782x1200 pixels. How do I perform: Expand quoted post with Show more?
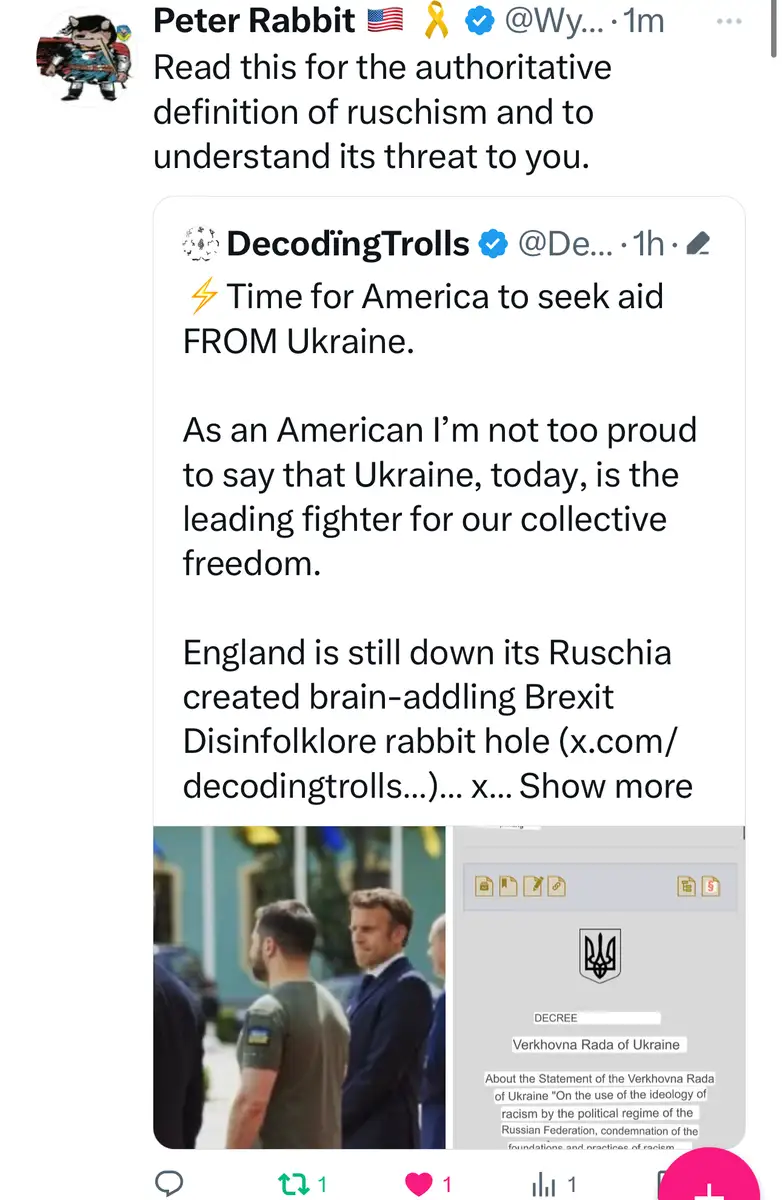coord(606,785)
